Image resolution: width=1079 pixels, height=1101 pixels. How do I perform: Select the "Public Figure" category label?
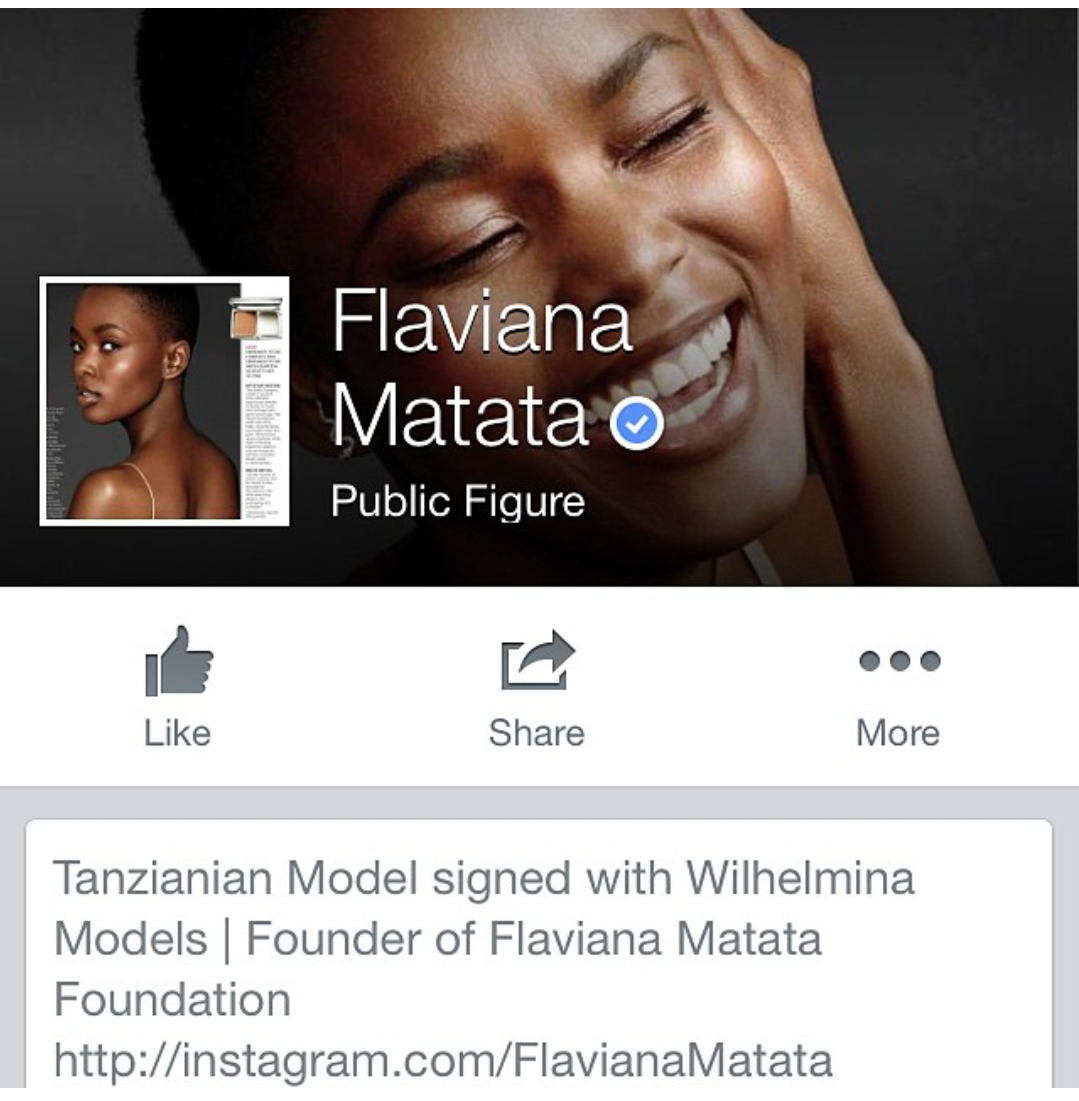(457, 501)
